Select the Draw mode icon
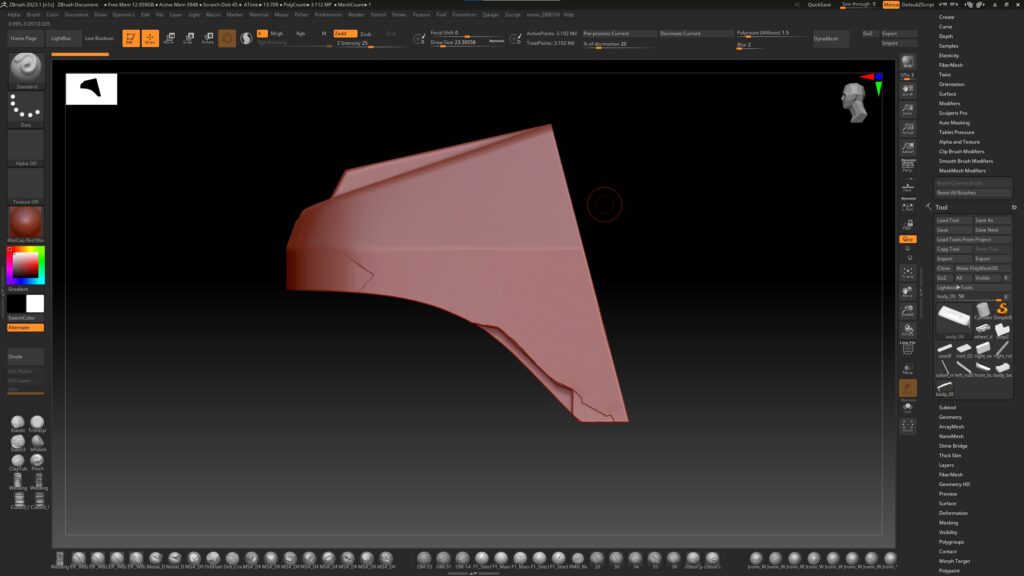This screenshot has height=576, width=1024. 149,38
